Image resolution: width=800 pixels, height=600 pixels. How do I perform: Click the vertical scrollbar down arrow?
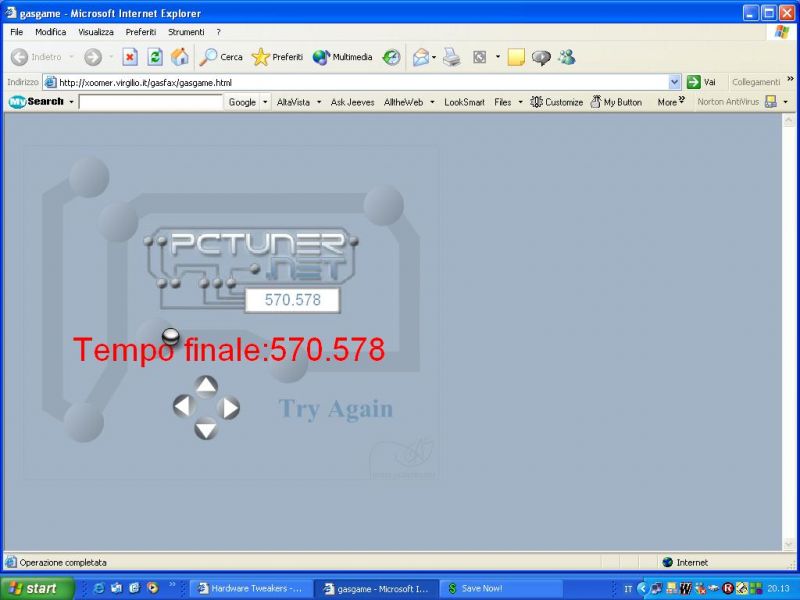coord(788,544)
